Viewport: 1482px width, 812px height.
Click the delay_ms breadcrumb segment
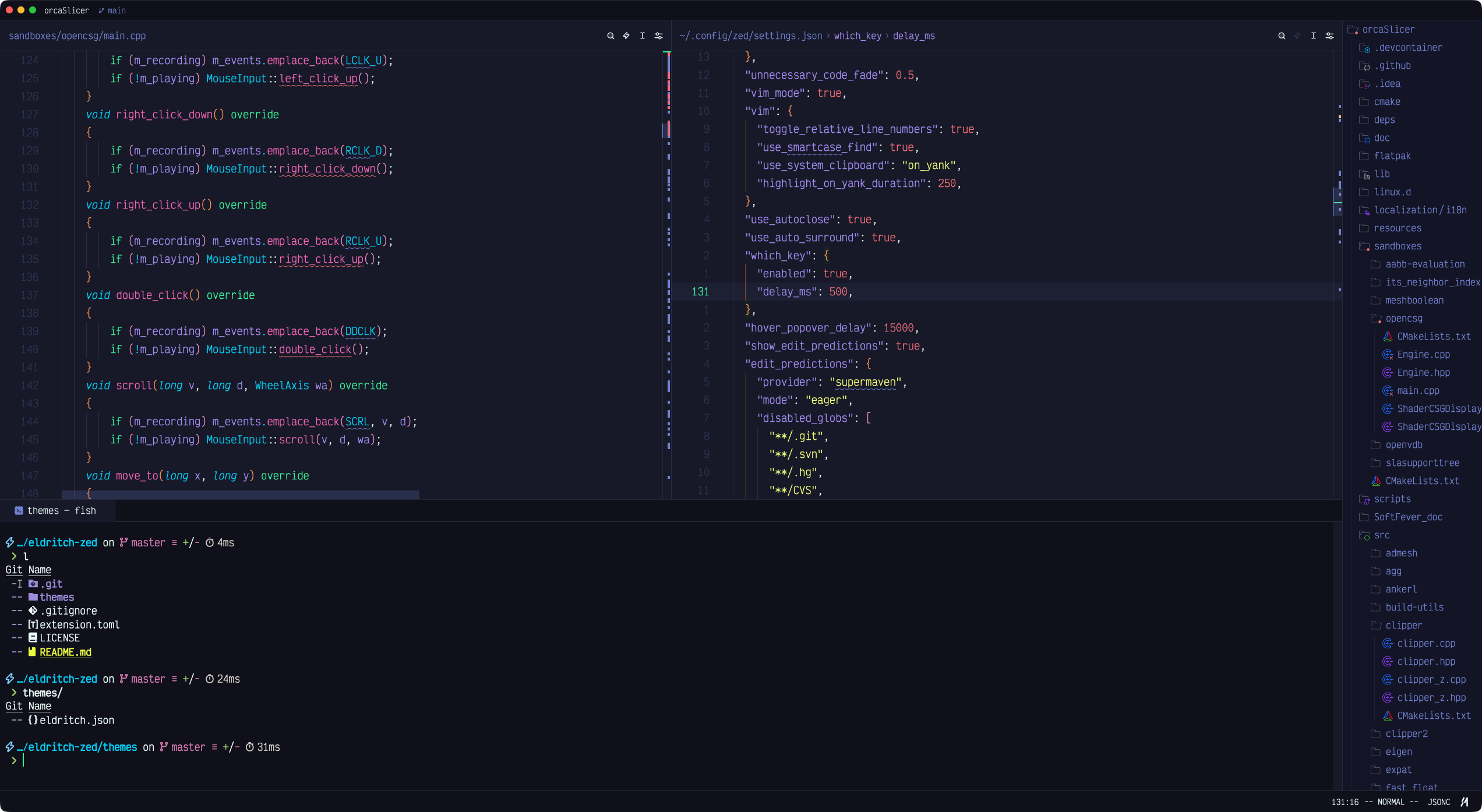(913, 36)
